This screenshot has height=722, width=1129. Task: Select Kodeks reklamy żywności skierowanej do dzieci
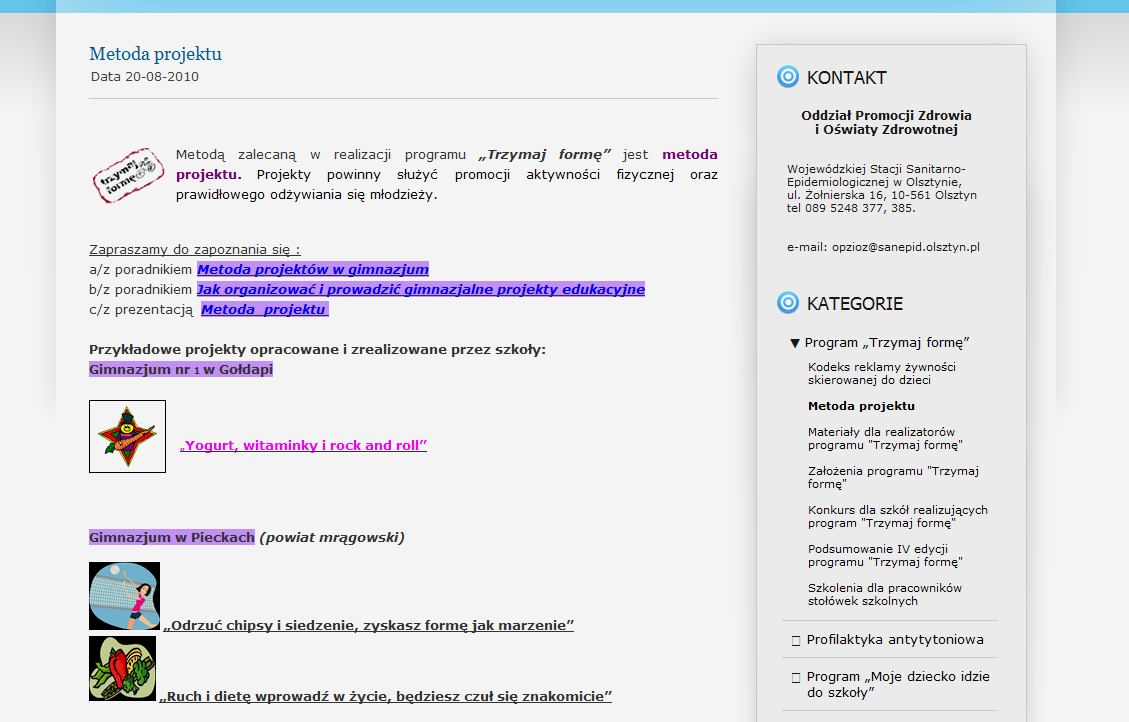[x=881, y=374]
